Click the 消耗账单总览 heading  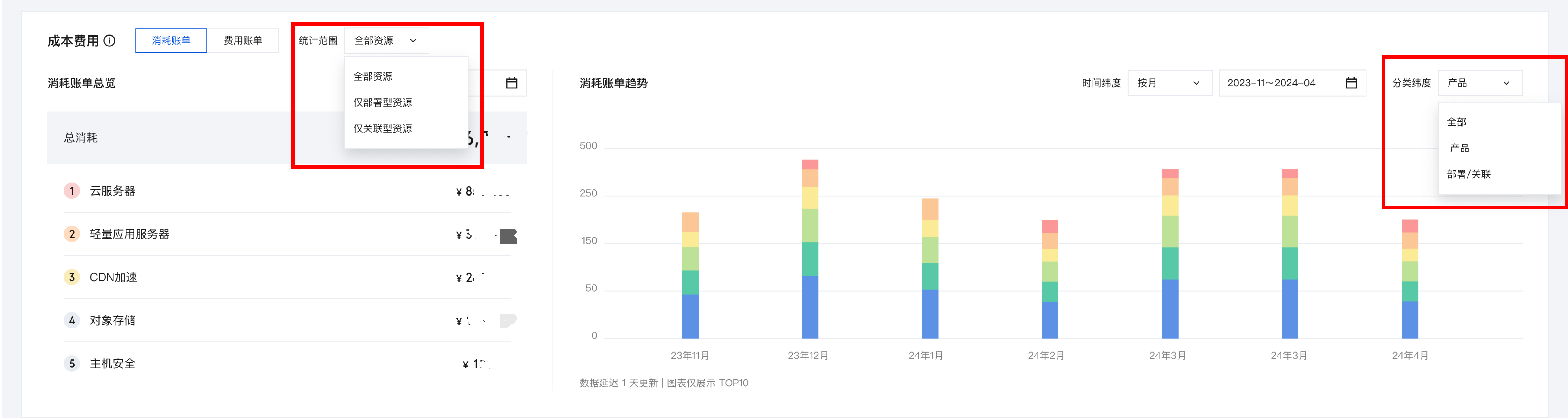pos(81,83)
